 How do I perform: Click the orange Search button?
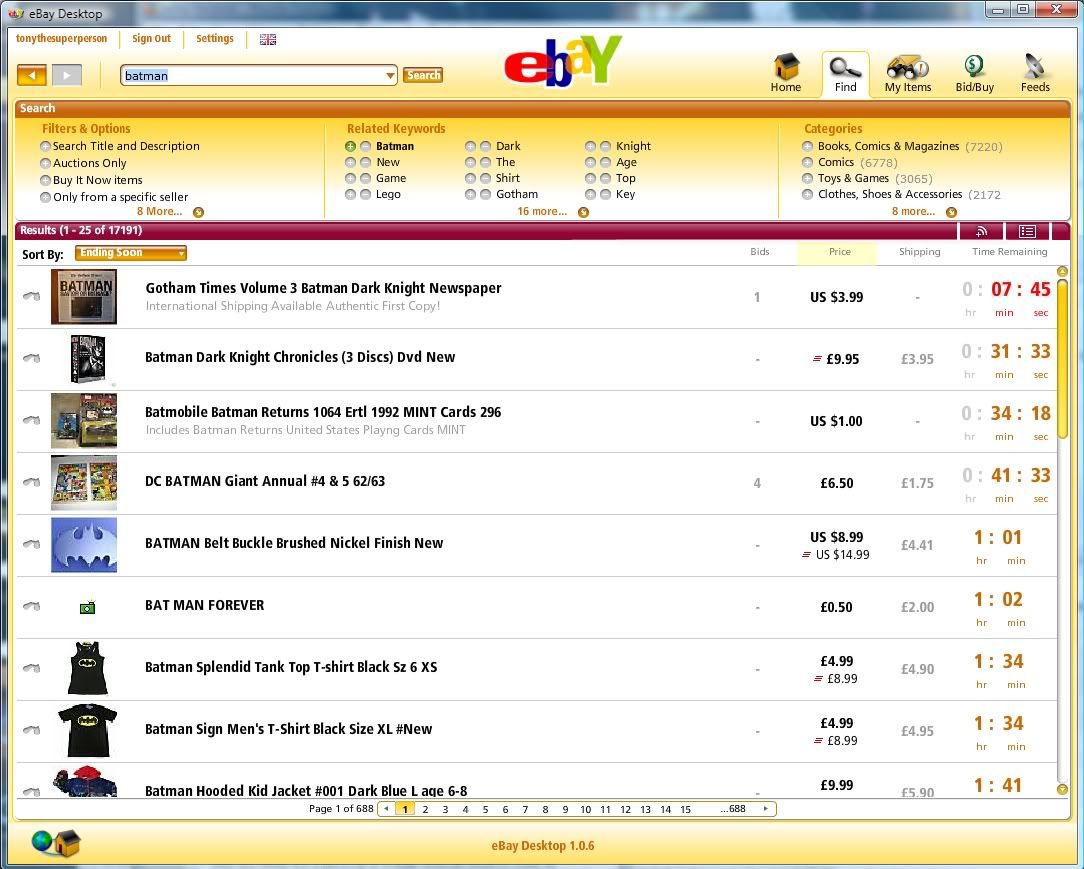point(423,75)
